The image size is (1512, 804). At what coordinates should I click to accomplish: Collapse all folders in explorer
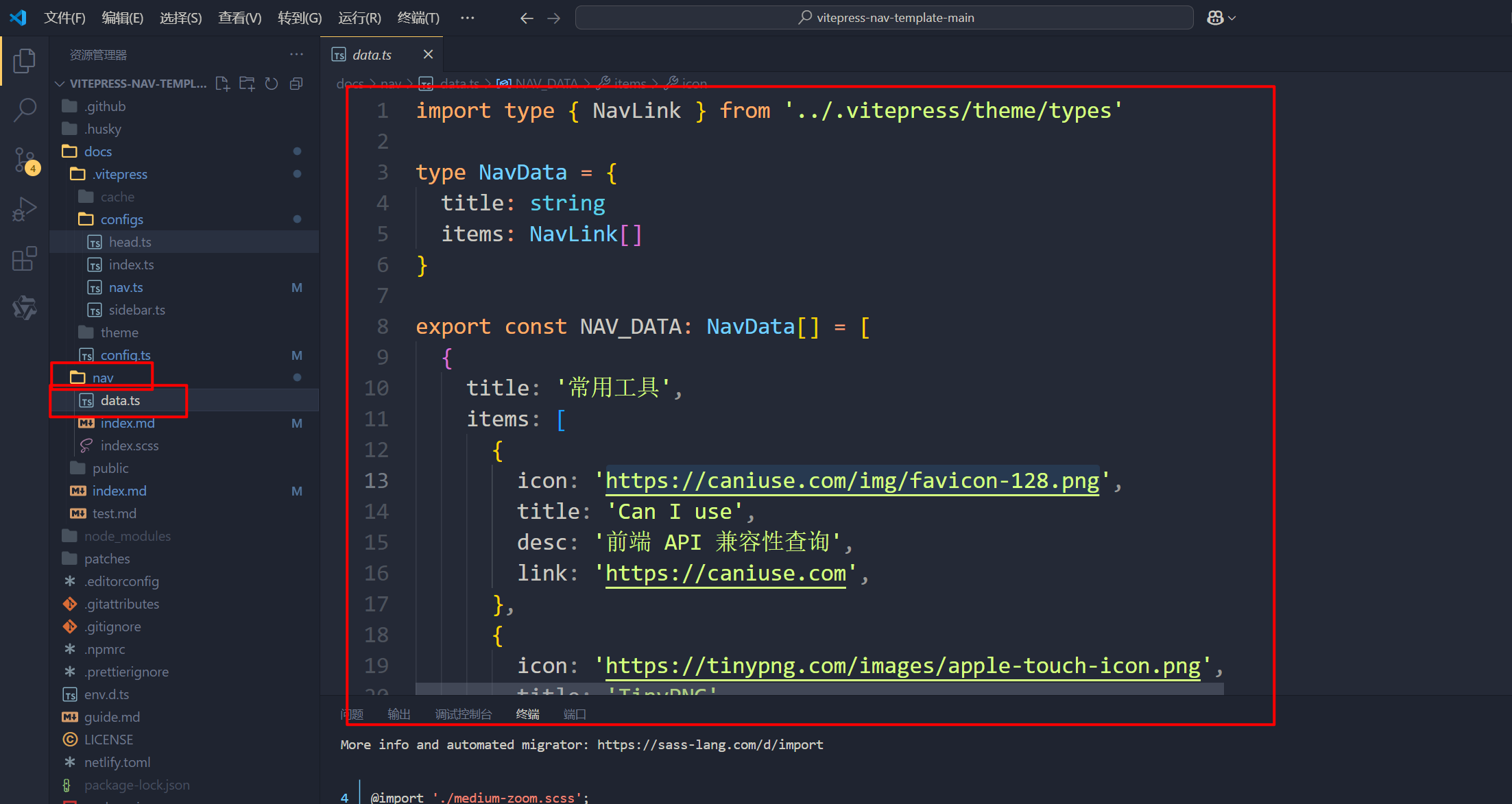[x=296, y=84]
